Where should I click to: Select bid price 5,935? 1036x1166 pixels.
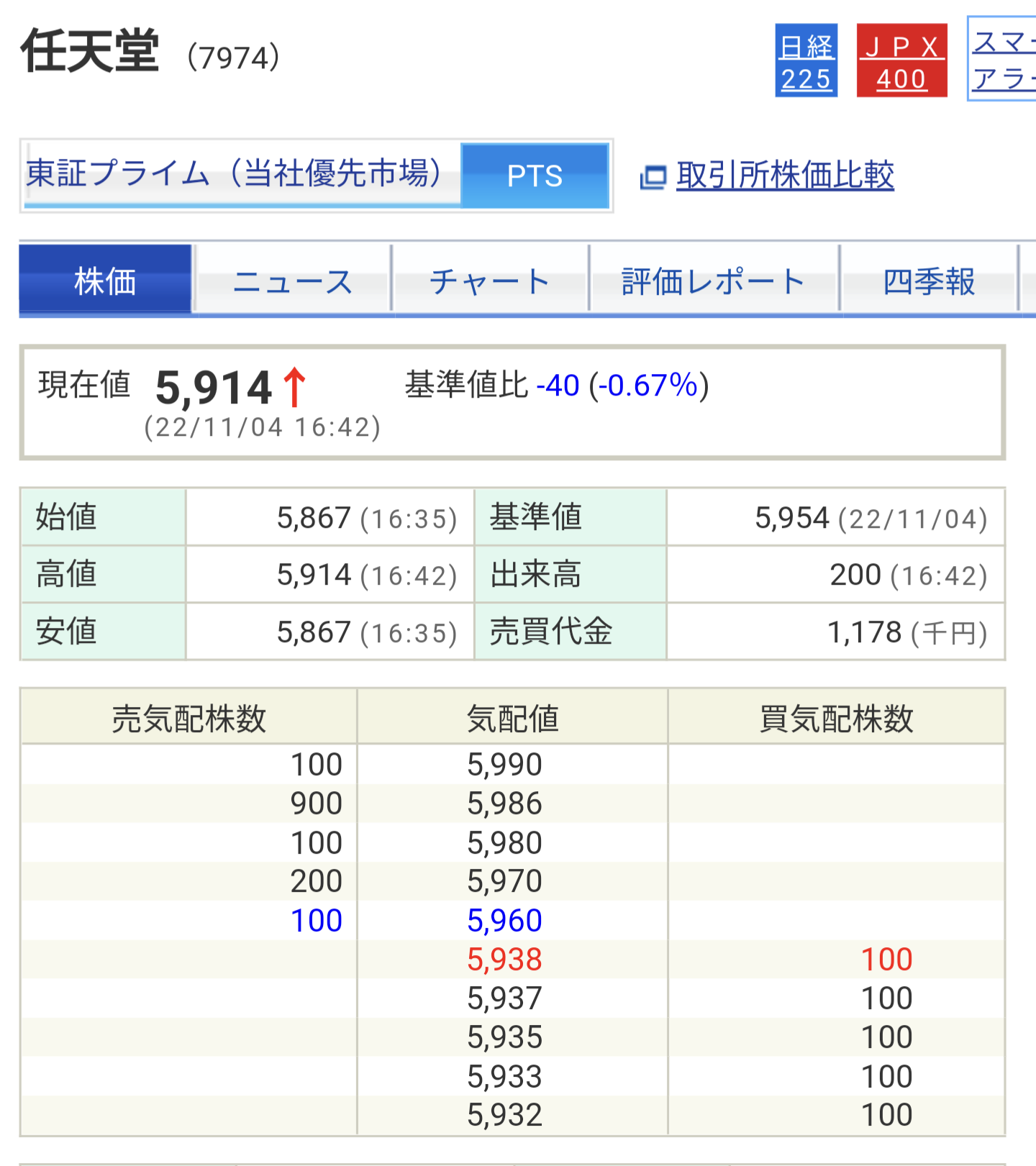pyautogui.click(x=504, y=1037)
